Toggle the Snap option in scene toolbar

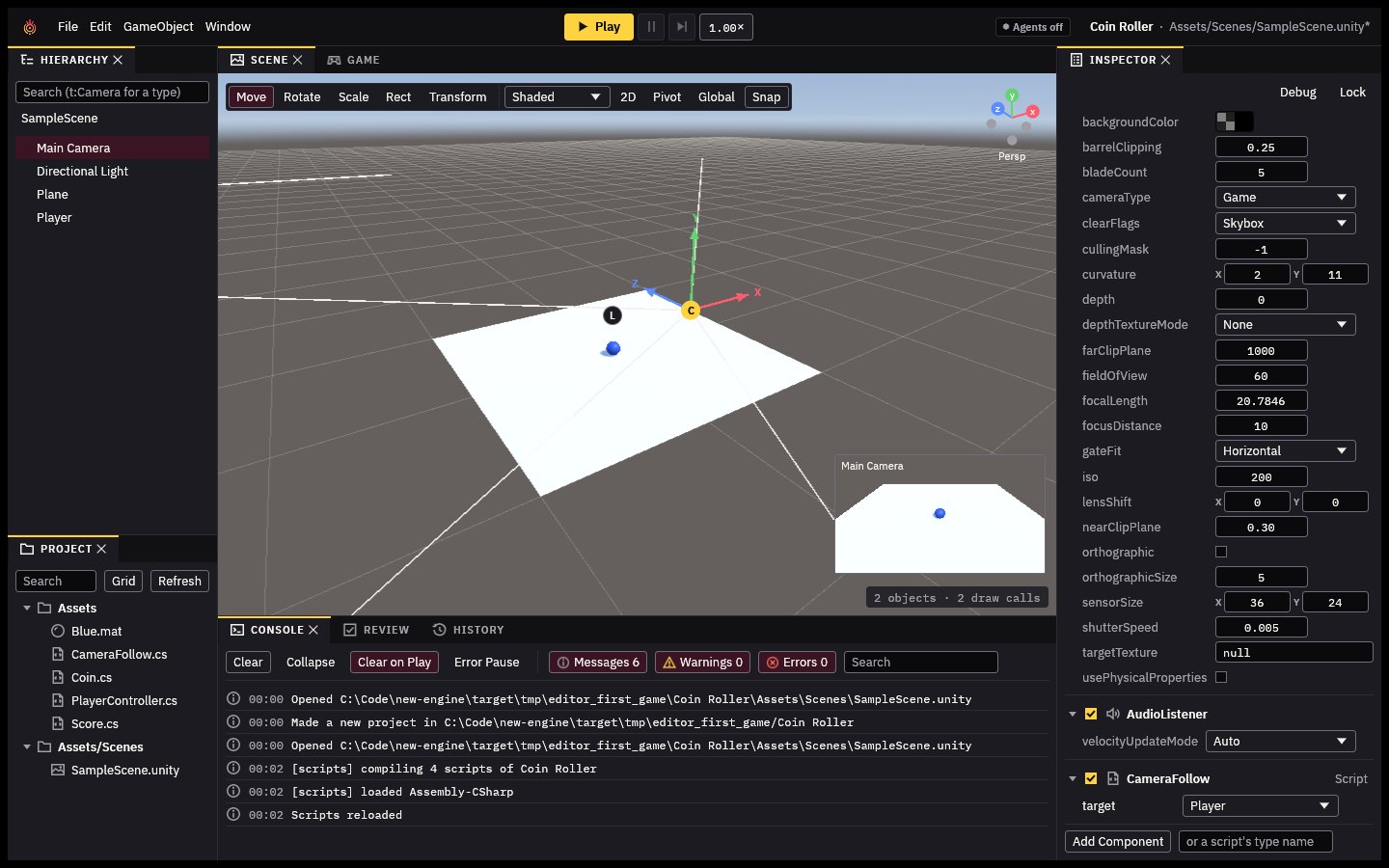767,97
